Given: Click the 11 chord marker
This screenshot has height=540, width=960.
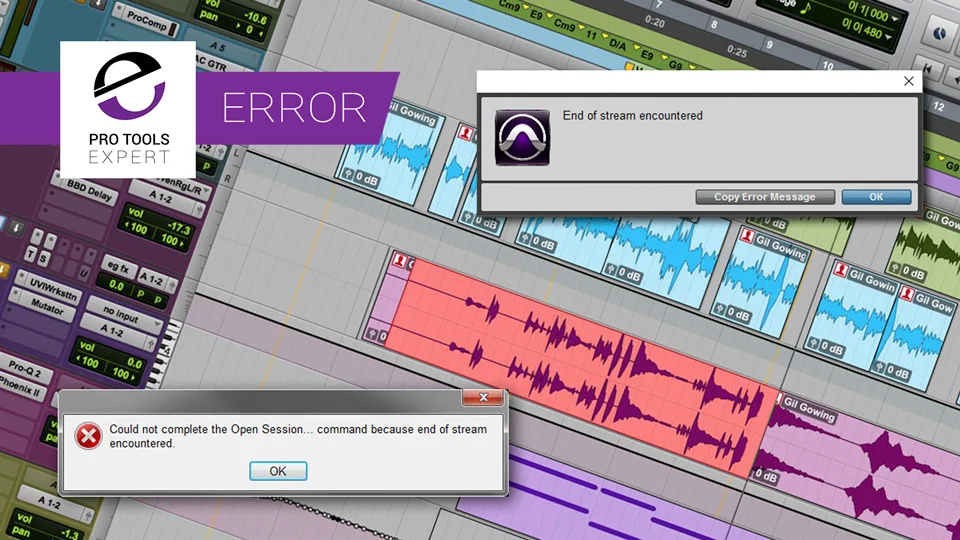Looking at the screenshot, I should (591, 35).
